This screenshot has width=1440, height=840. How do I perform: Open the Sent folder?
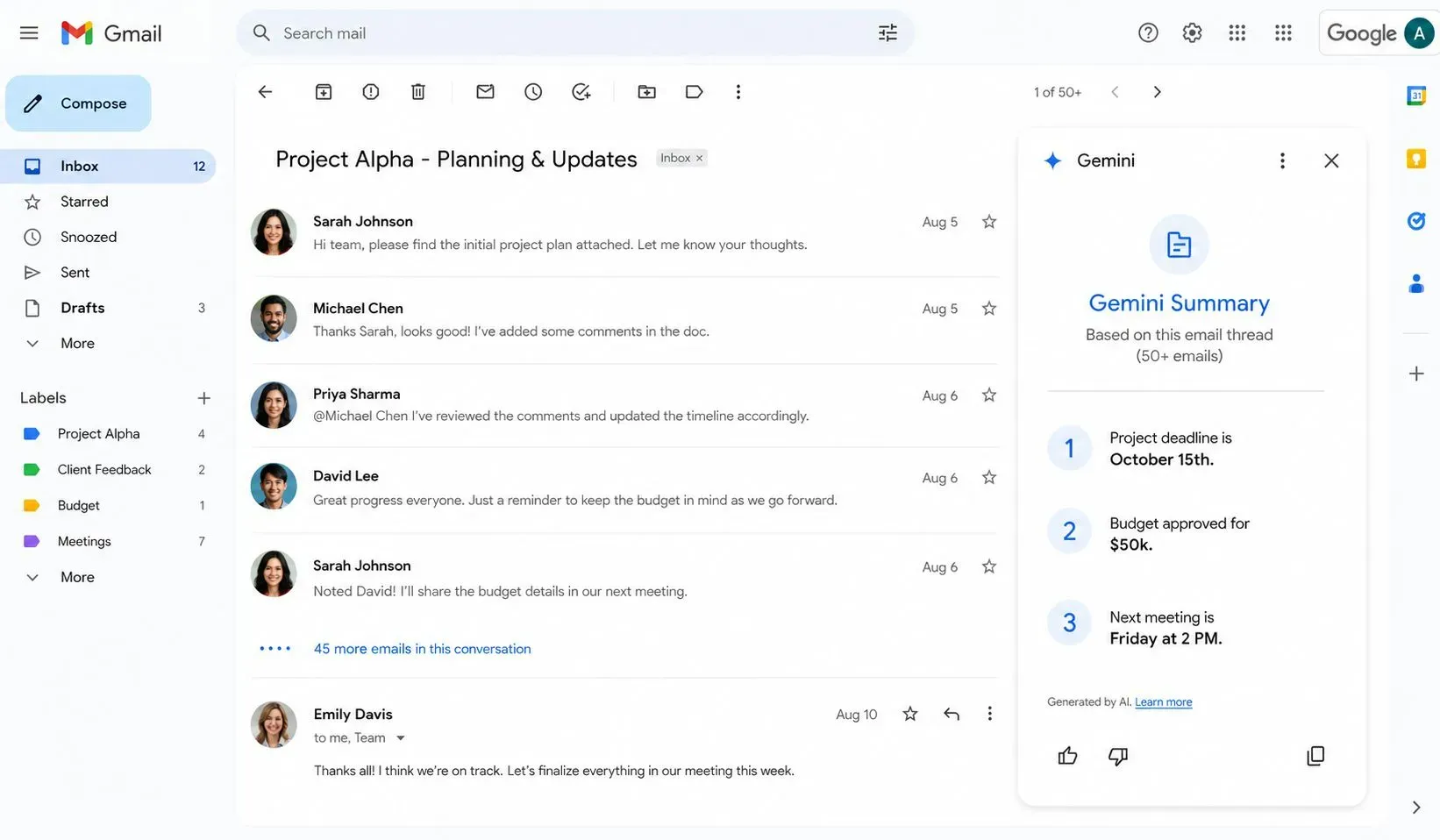coord(108,273)
